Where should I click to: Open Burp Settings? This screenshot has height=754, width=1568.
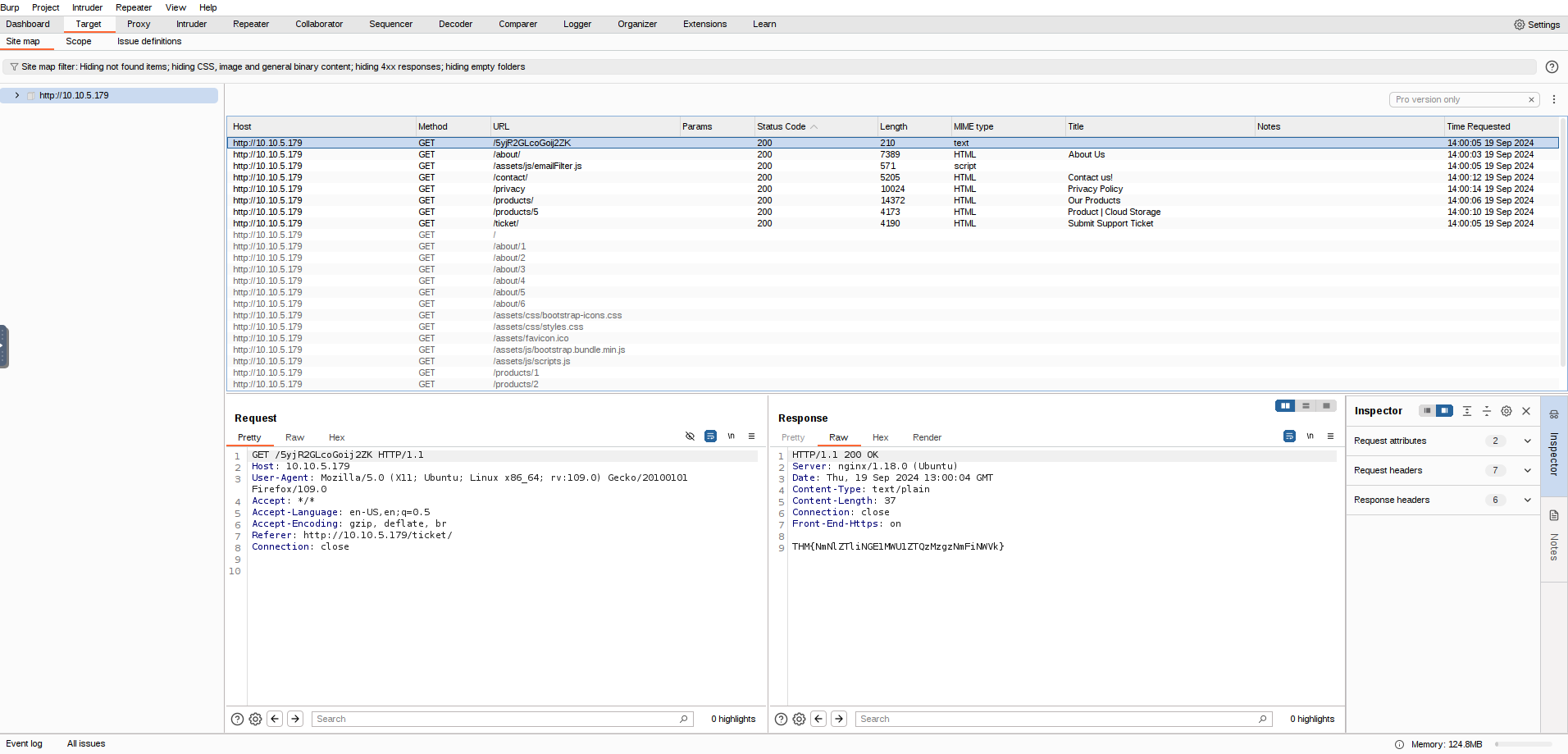pos(1536,25)
